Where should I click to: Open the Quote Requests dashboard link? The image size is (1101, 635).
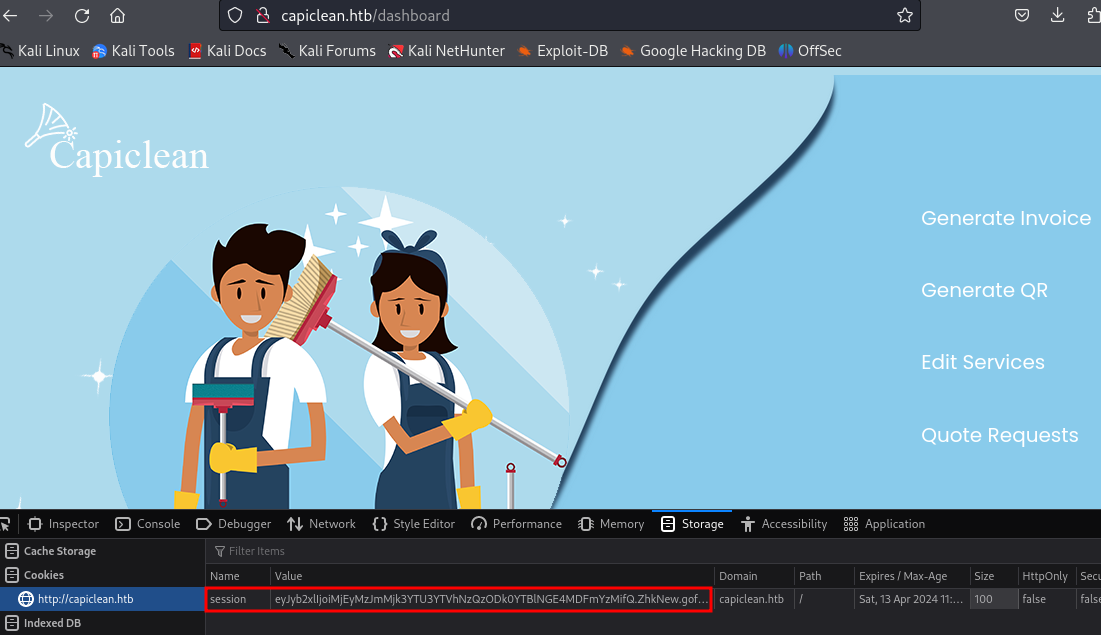(999, 435)
